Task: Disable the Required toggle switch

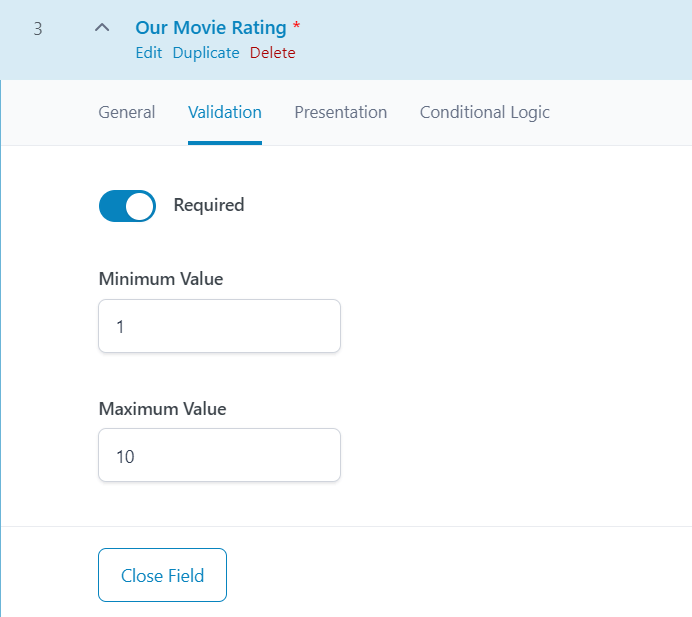Action: [127, 206]
